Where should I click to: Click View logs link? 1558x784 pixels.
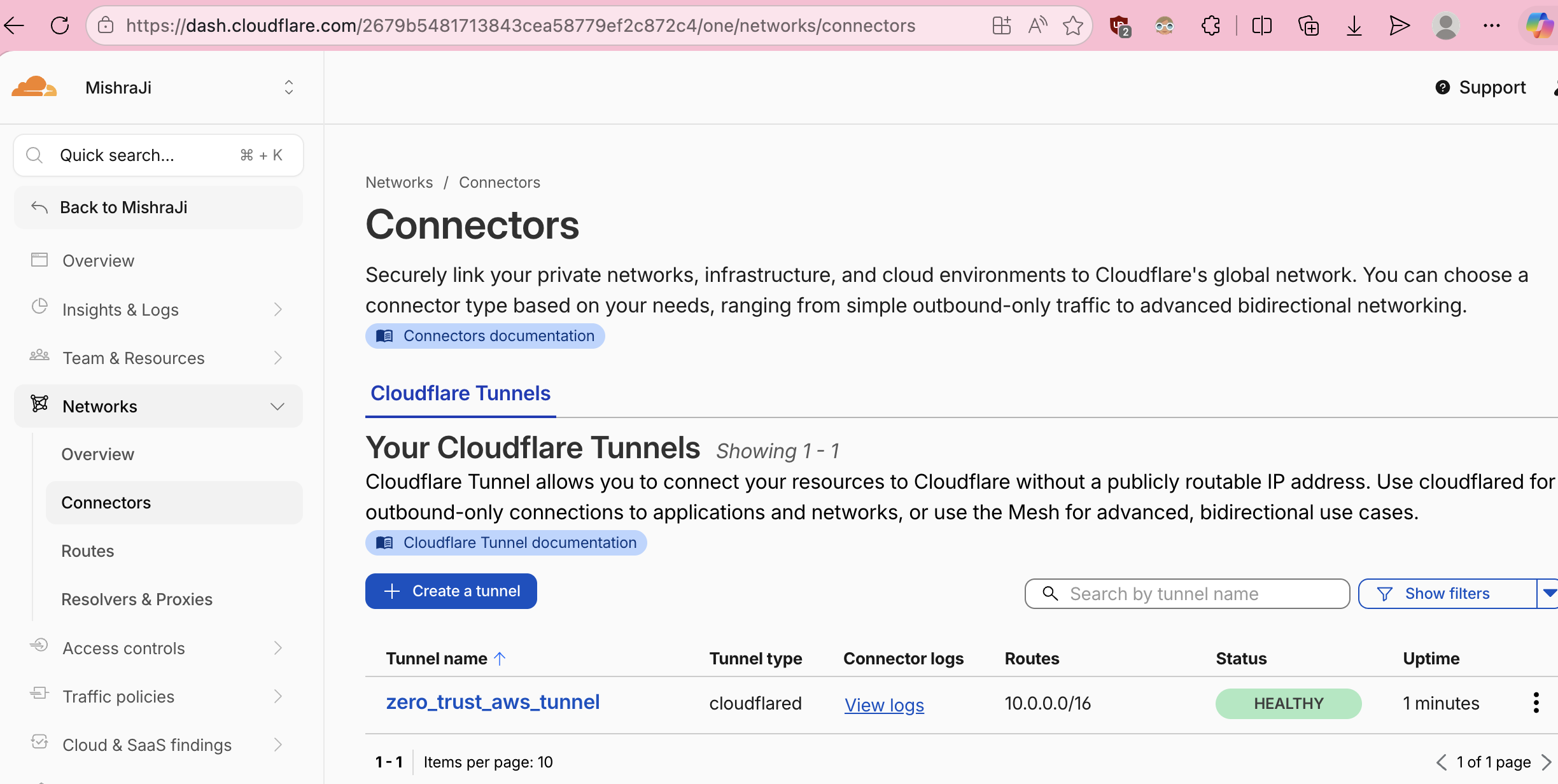[x=884, y=705]
